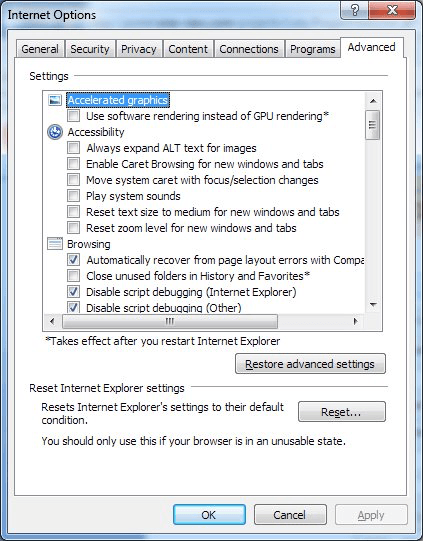The height and width of the screenshot is (541, 423).
Task: Click the Browsing category icon
Action: click(55, 244)
